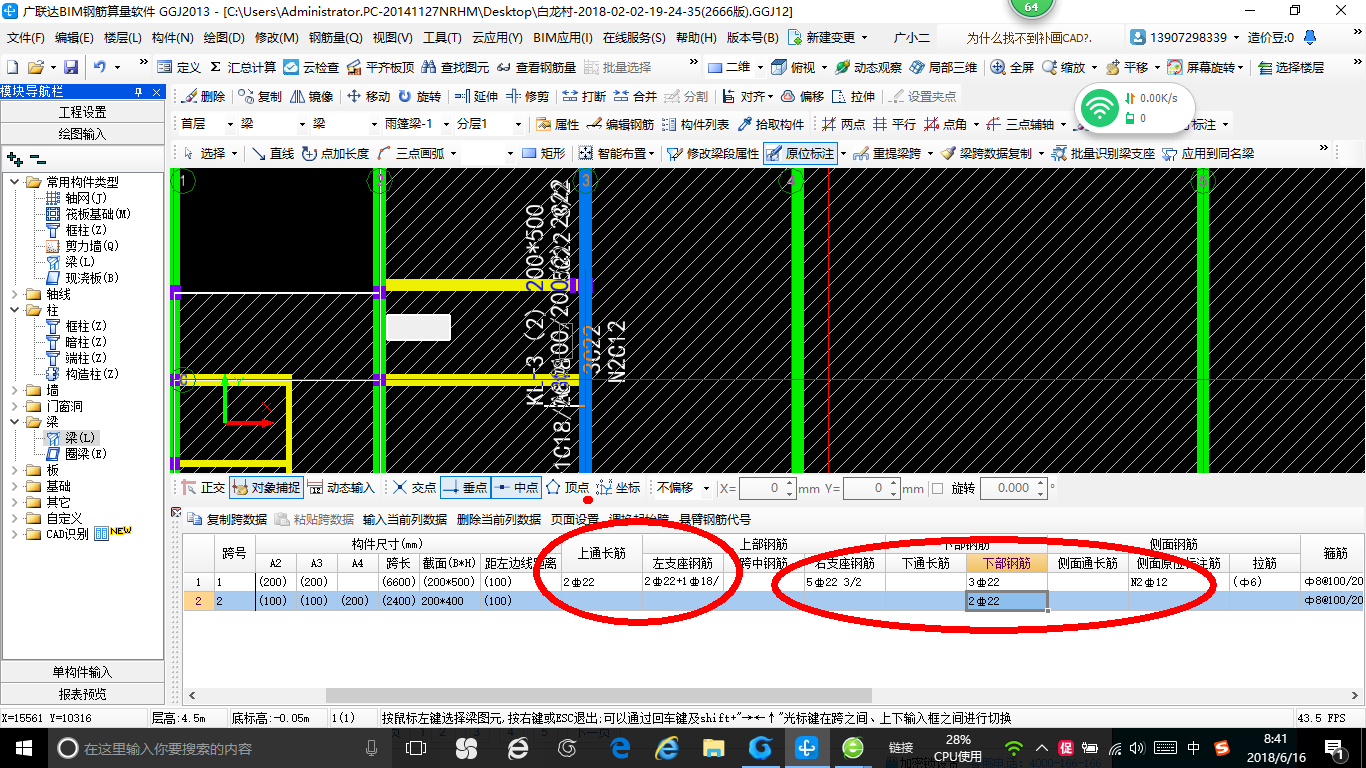Click 删除当前列数据 button
The width and height of the screenshot is (1366, 768).
[499, 519]
